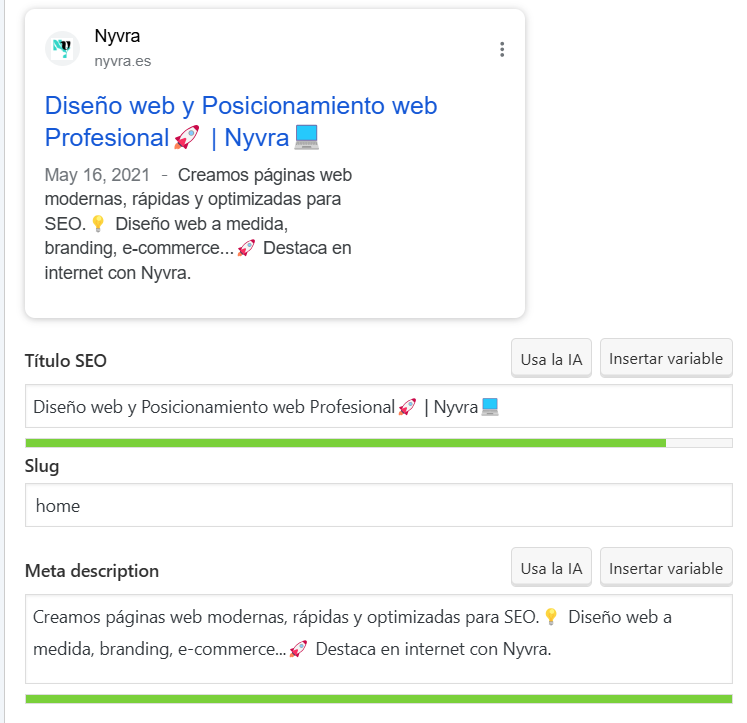The width and height of the screenshot is (747, 723).
Task: Focus the Título SEO input field
Action: click(x=379, y=406)
